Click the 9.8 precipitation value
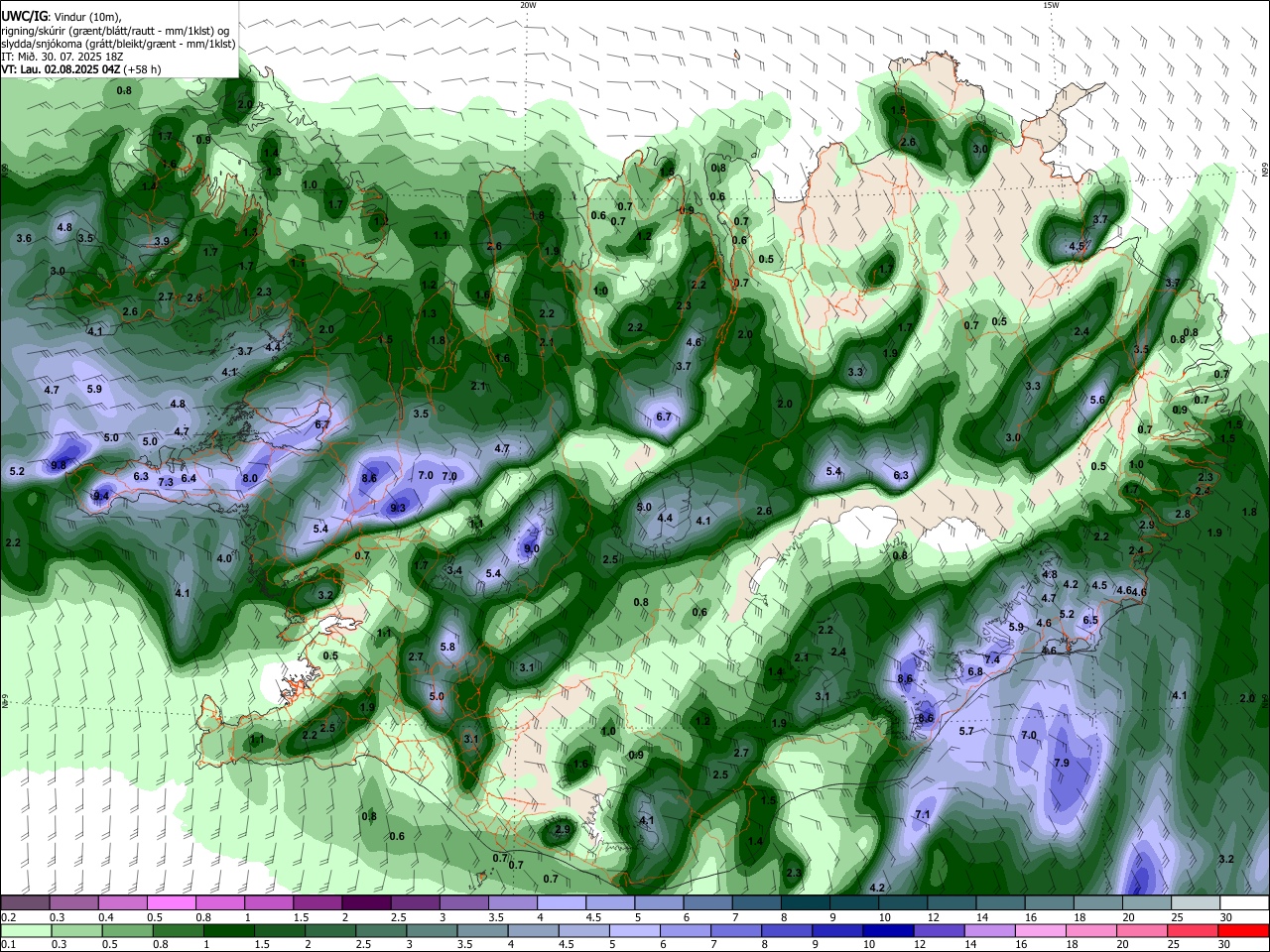 pos(59,464)
